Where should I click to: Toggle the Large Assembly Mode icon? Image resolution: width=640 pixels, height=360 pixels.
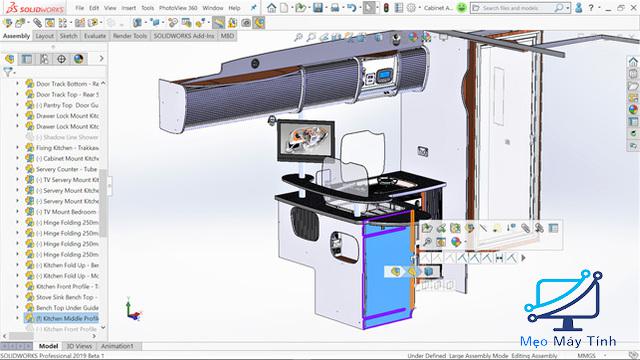259,23
